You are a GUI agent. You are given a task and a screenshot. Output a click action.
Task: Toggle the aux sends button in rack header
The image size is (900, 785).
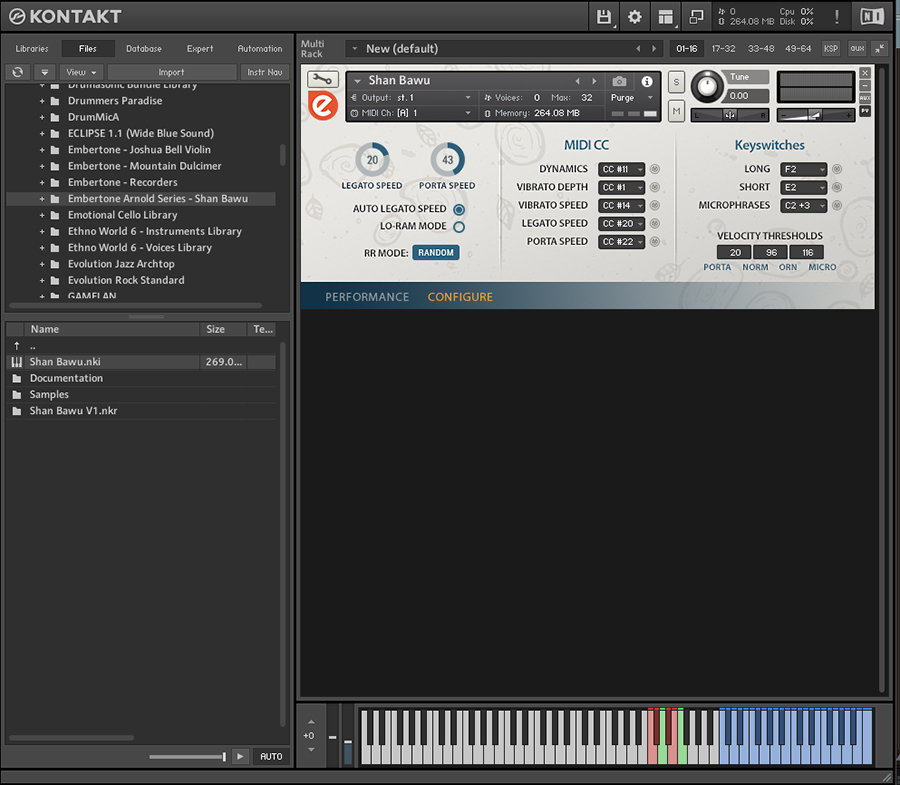(857, 49)
